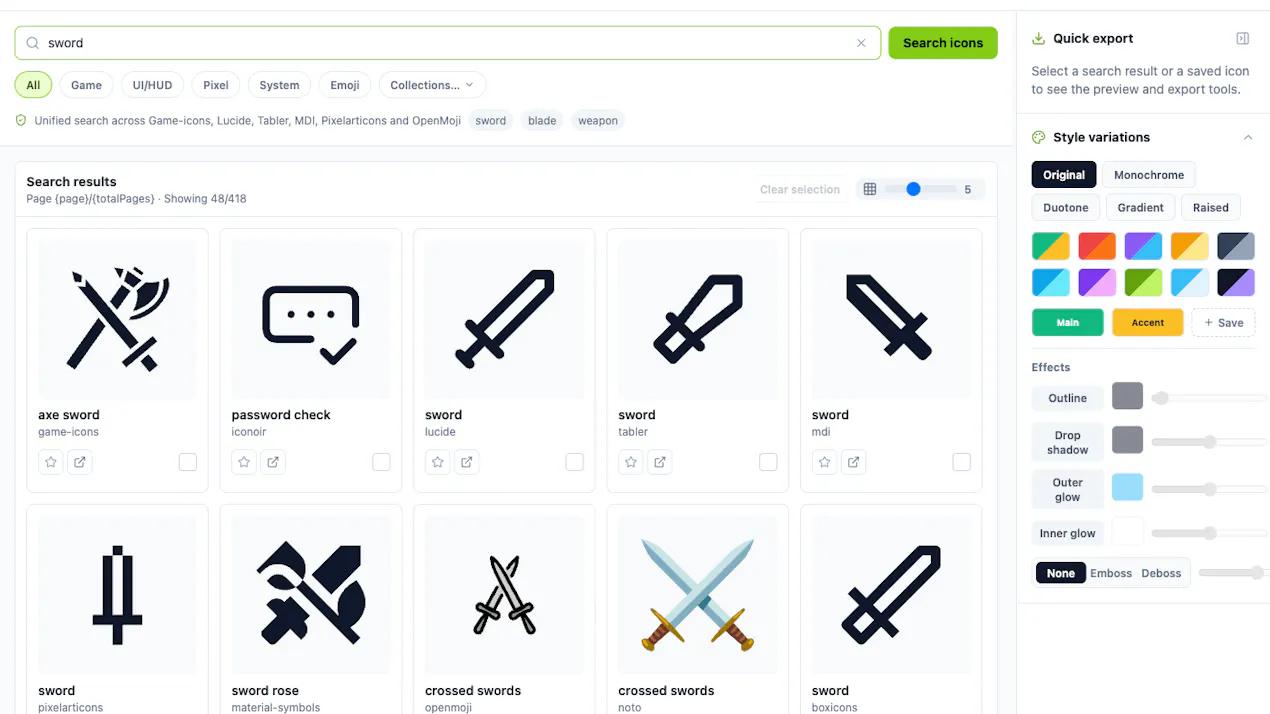Toggle the Drop shadow effect
This screenshot has width=1270, height=714.
coord(1068,443)
